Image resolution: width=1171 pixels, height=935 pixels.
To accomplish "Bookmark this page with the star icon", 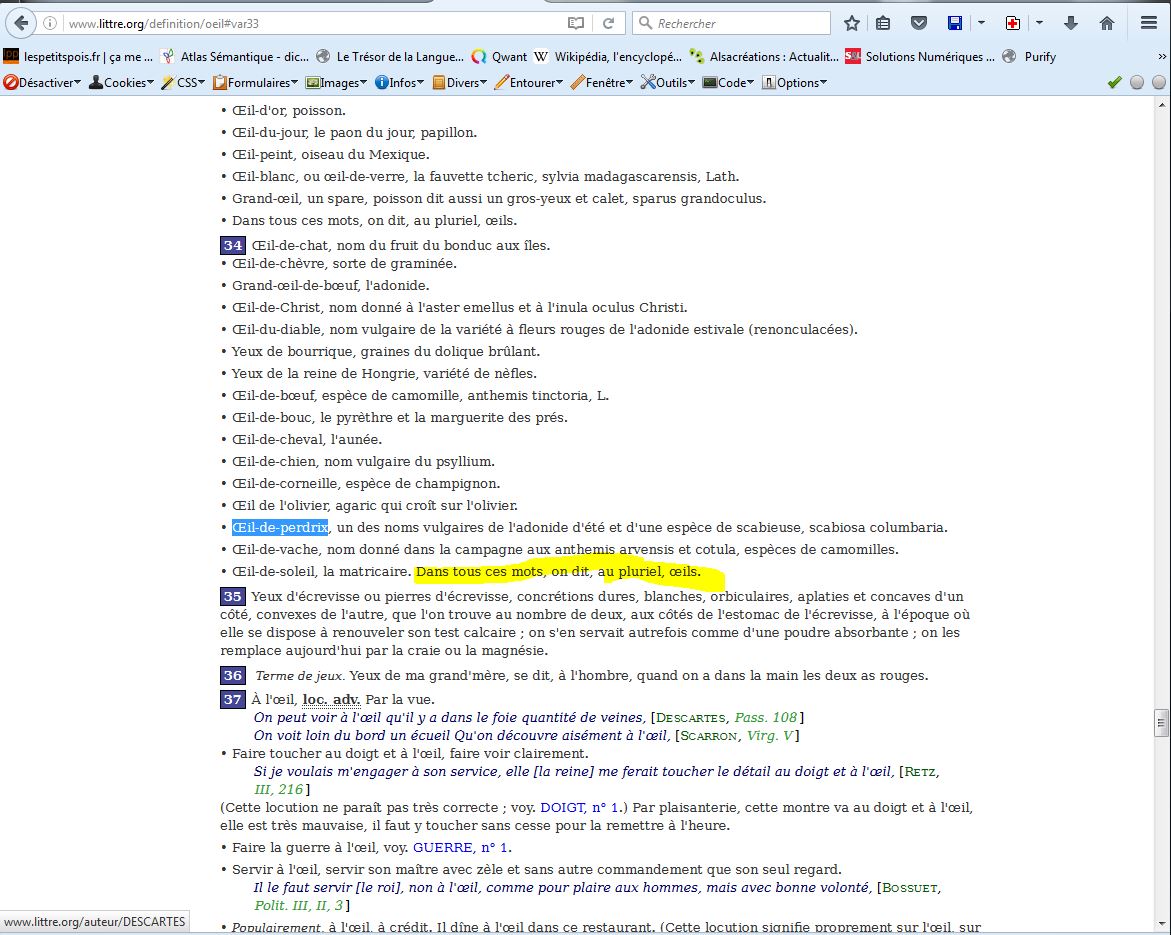I will tap(851, 23).
